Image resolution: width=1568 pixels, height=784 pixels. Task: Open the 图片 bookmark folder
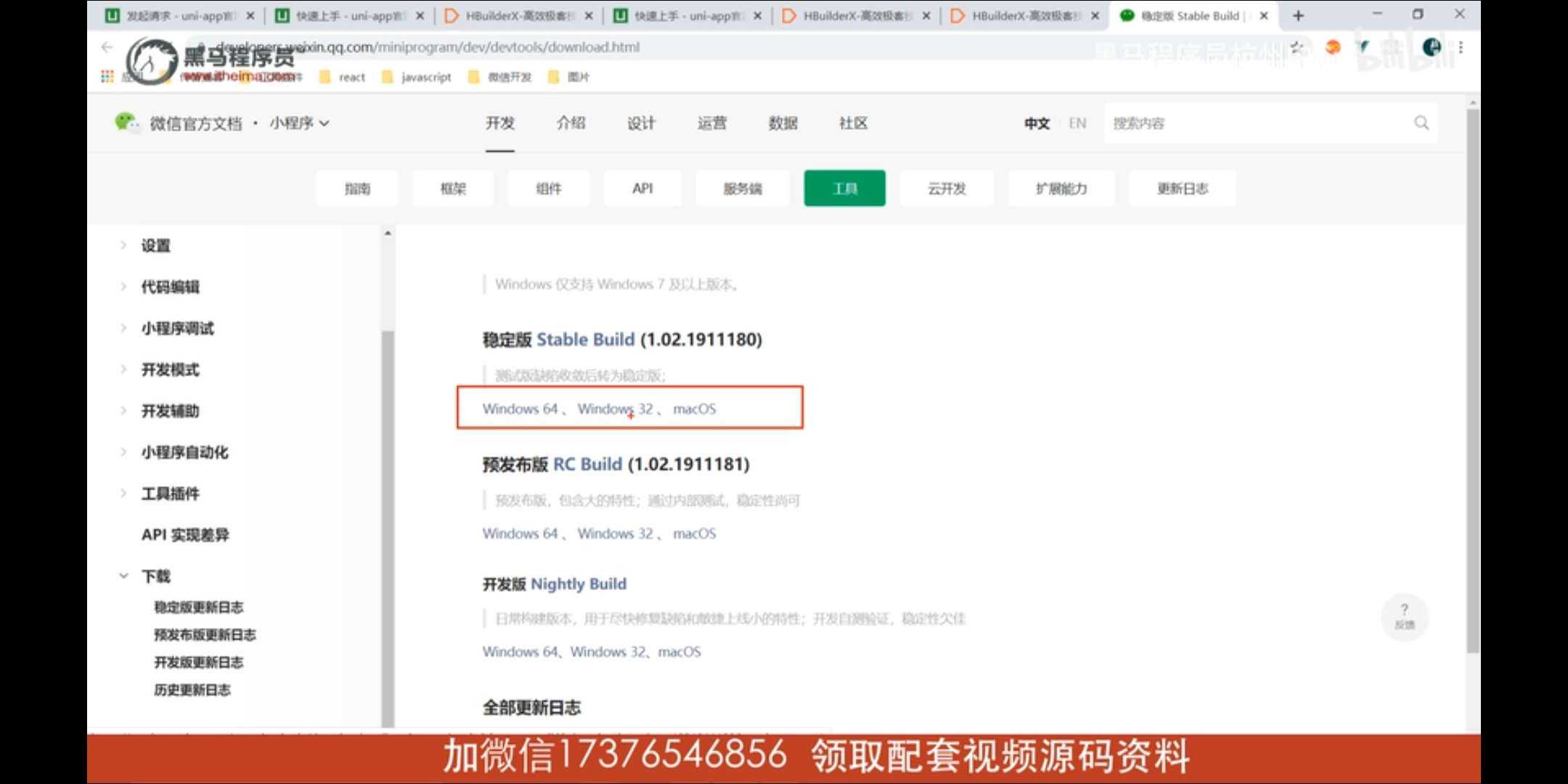(x=568, y=77)
